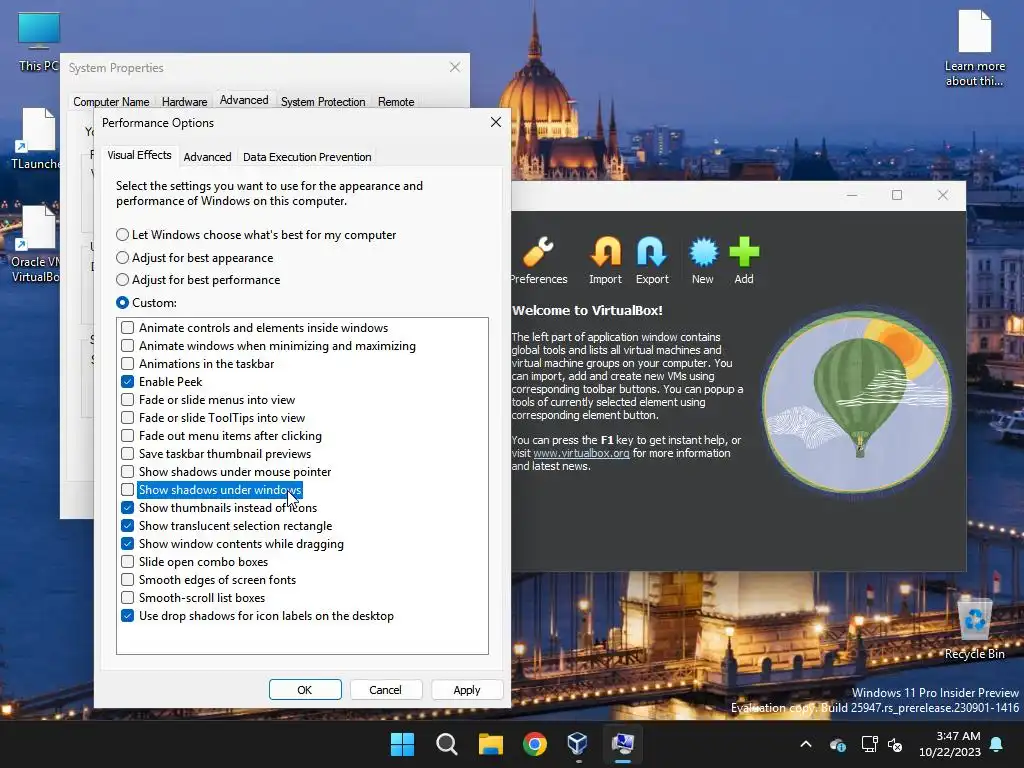
Task: Click the Import appliance icon
Action: coord(605,261)
